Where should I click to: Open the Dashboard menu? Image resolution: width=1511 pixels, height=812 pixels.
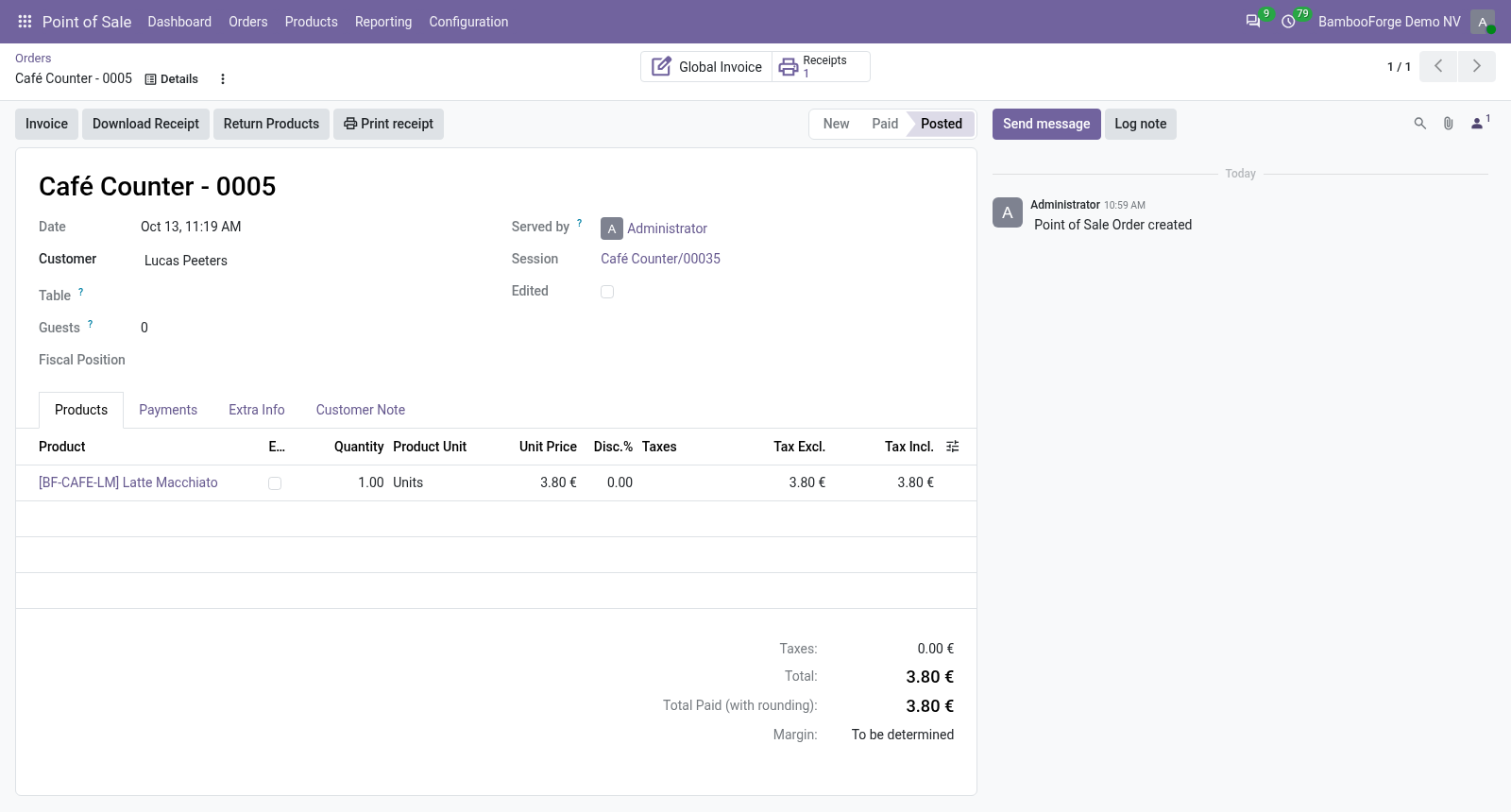pos(179,22)
